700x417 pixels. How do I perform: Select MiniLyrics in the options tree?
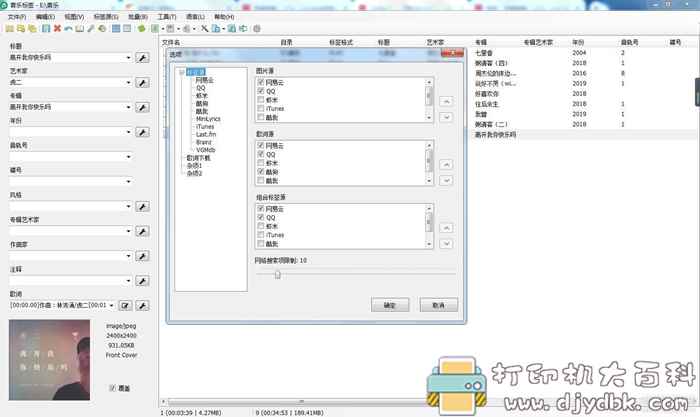[208, 119]
